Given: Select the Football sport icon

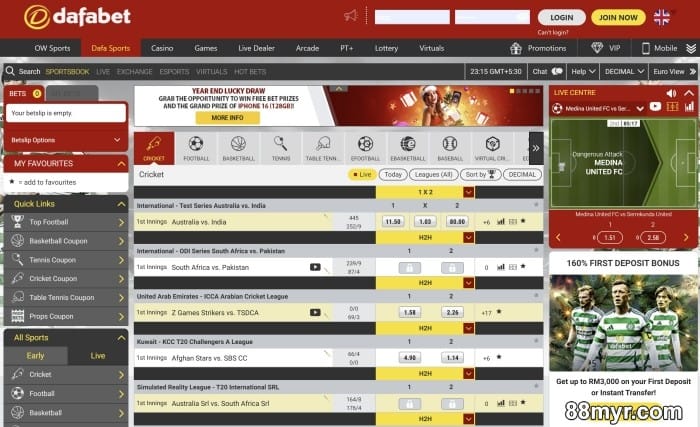Looking at the screenshot, I should pos(196,148).
